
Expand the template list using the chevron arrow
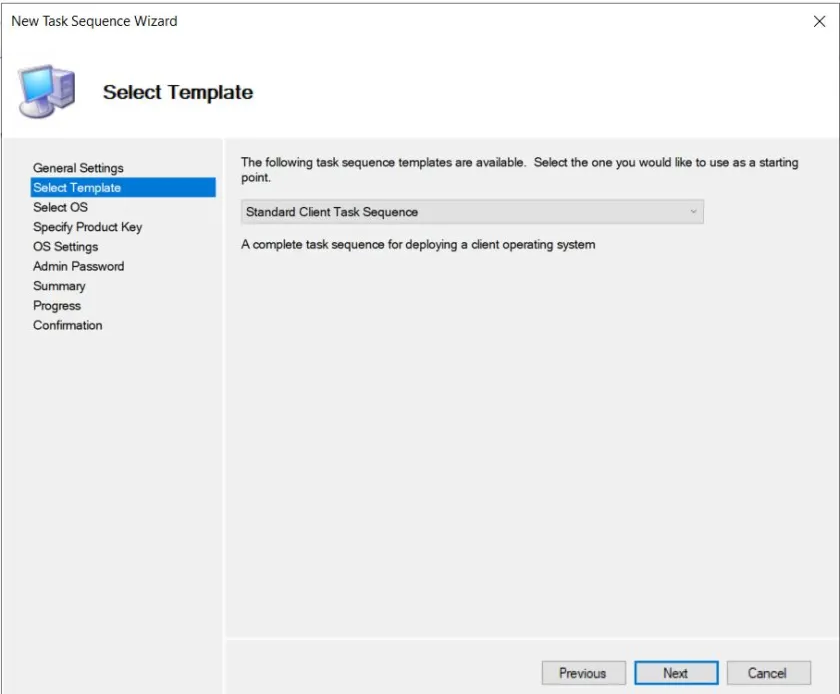coord(693,212)
